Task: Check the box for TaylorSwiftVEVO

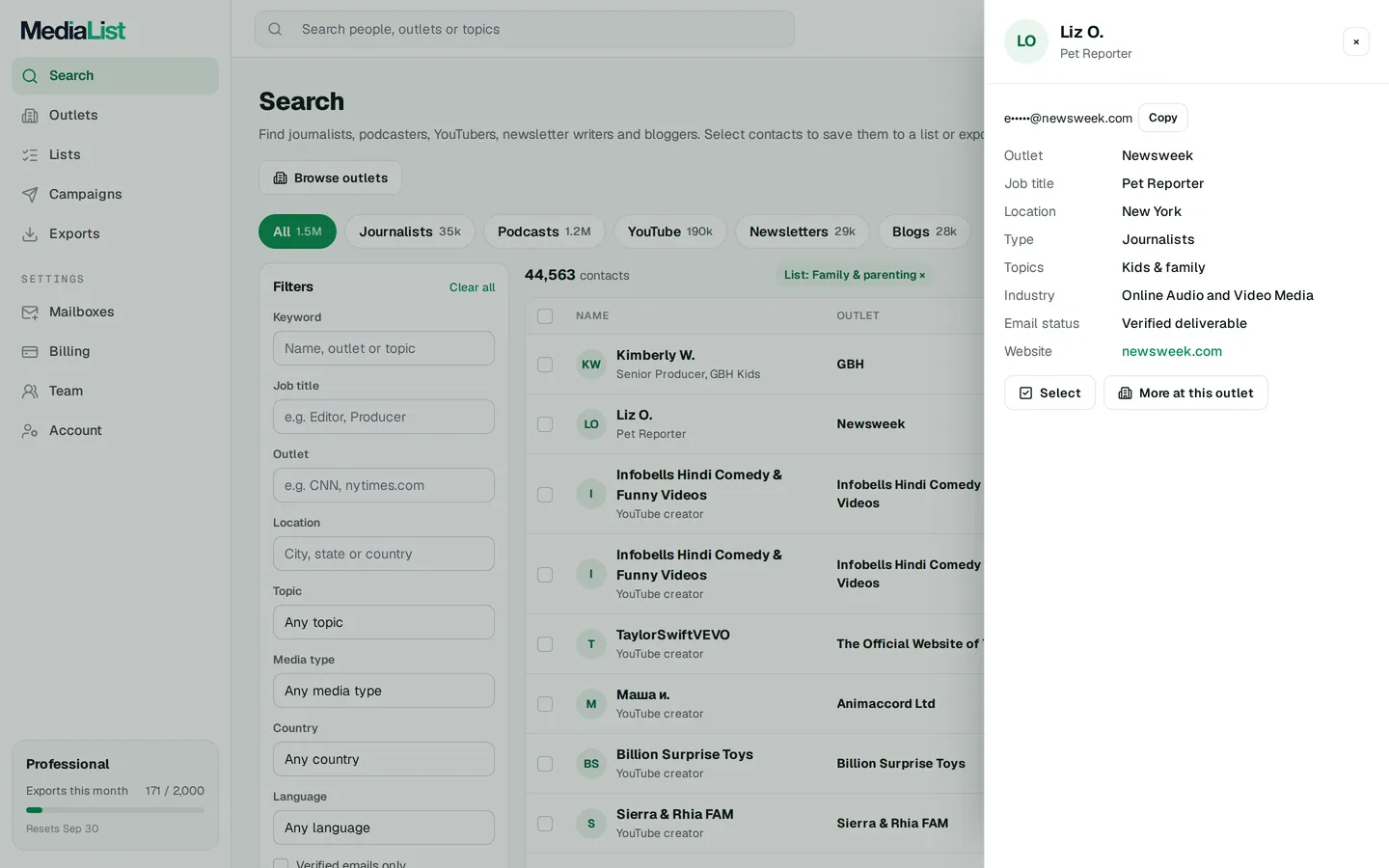Action: point(545,644)
